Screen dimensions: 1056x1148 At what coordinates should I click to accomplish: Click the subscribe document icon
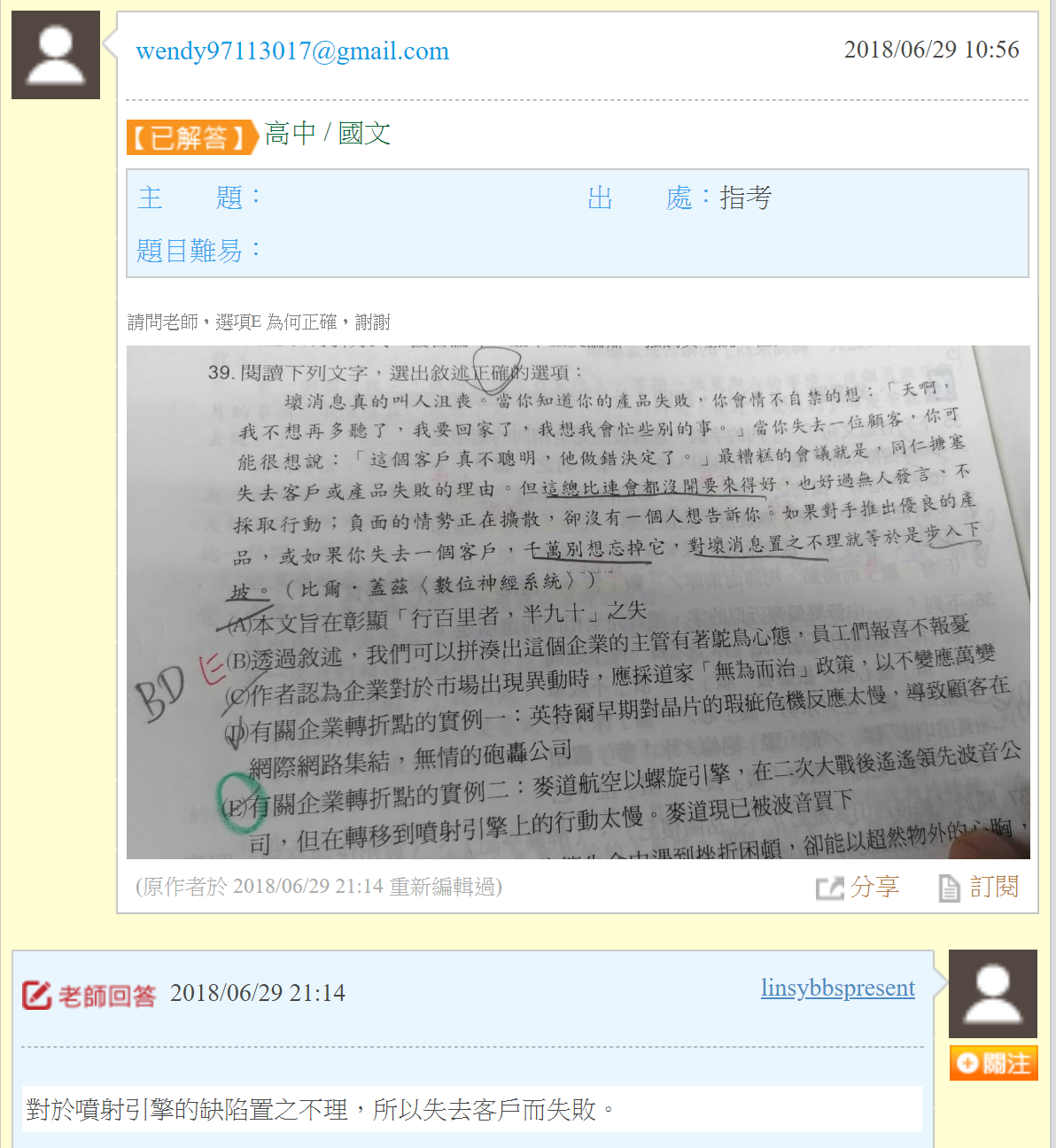coord(949,888)
